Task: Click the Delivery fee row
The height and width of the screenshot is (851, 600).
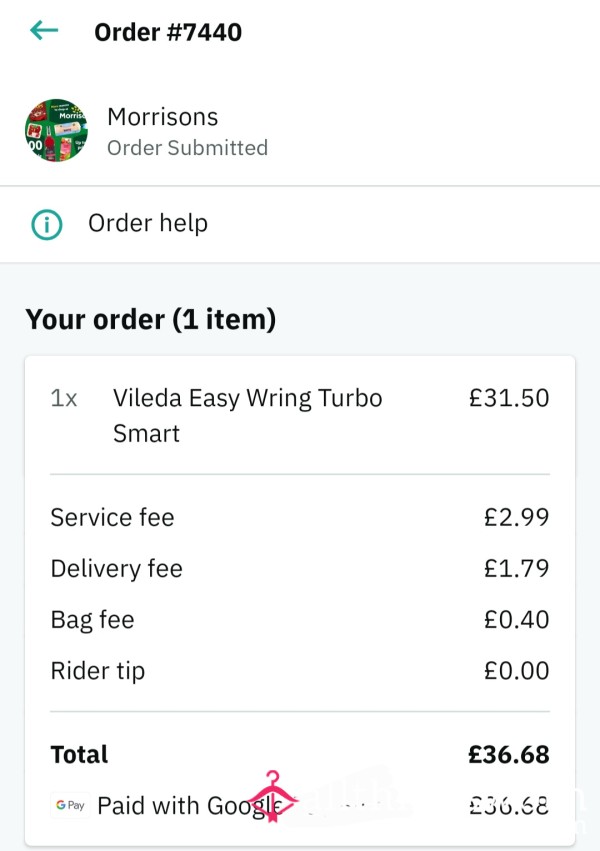Action: (300, 568)
